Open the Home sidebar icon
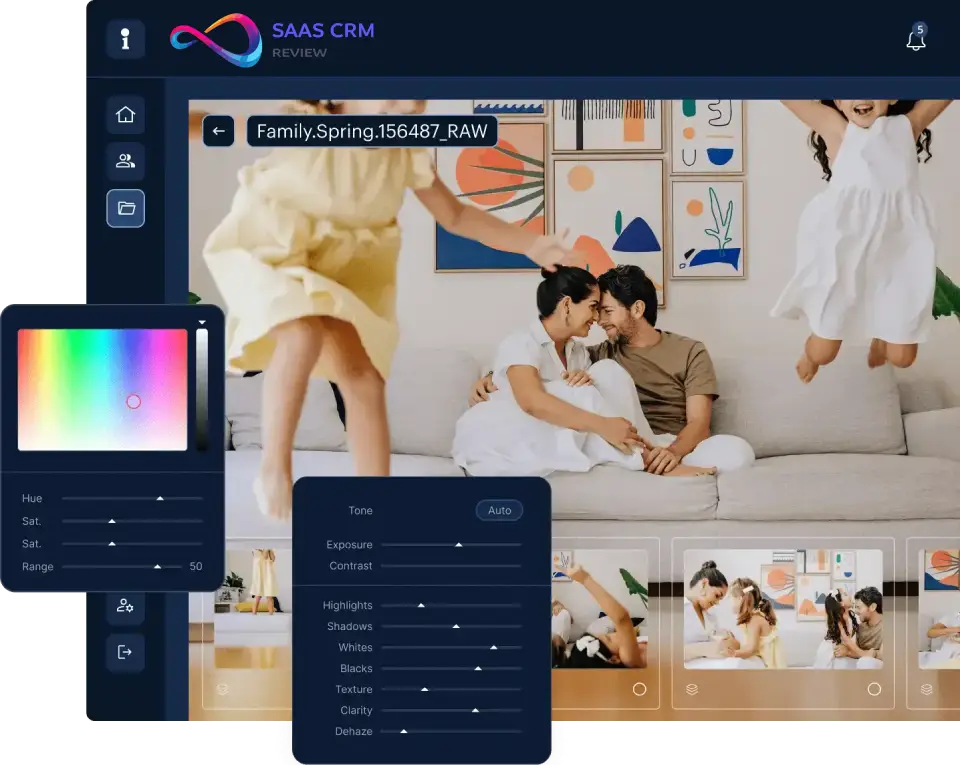The image size is (960, 765). tap(125, 114)
